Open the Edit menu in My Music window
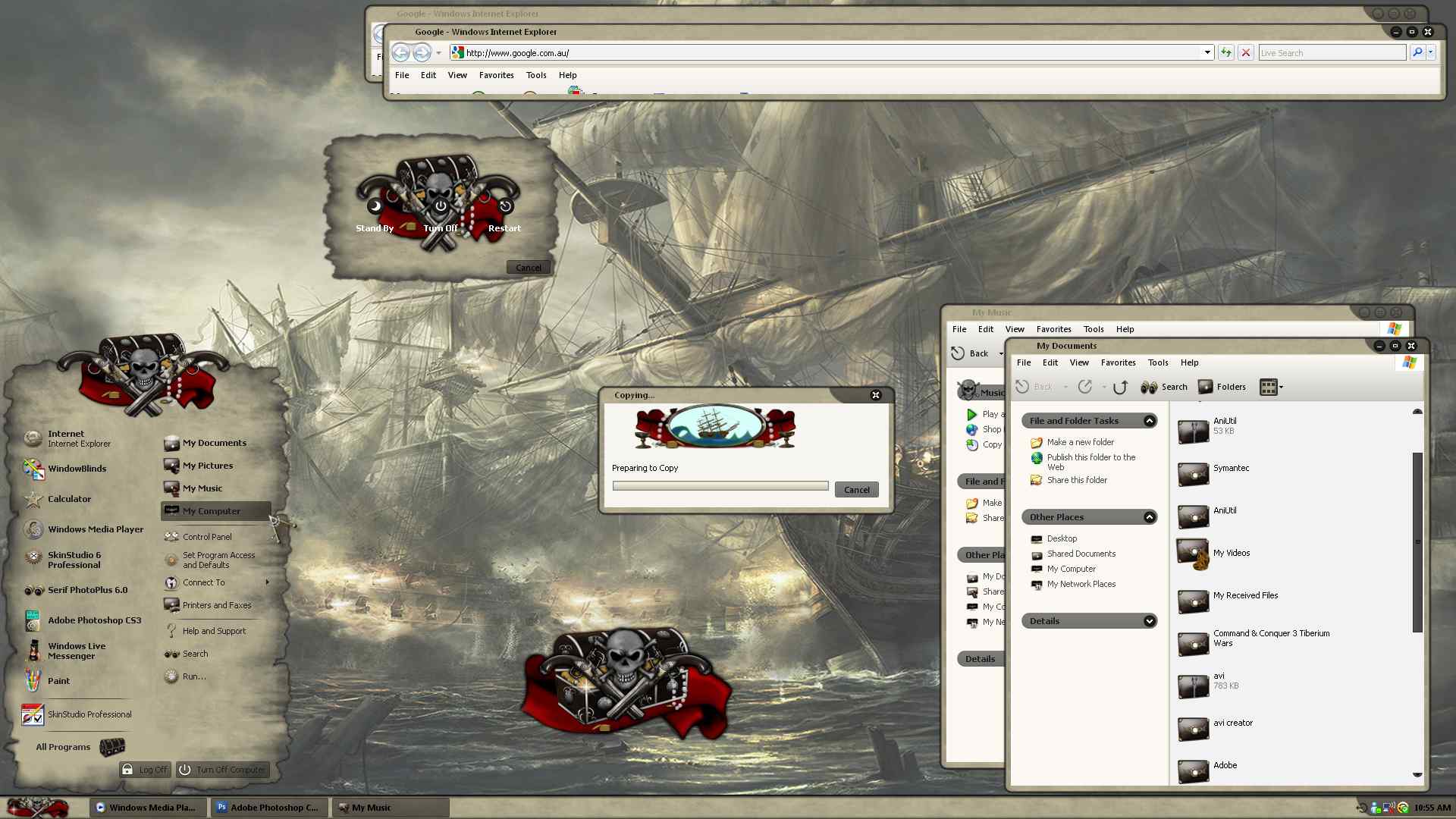 click(x=985, y=329)
